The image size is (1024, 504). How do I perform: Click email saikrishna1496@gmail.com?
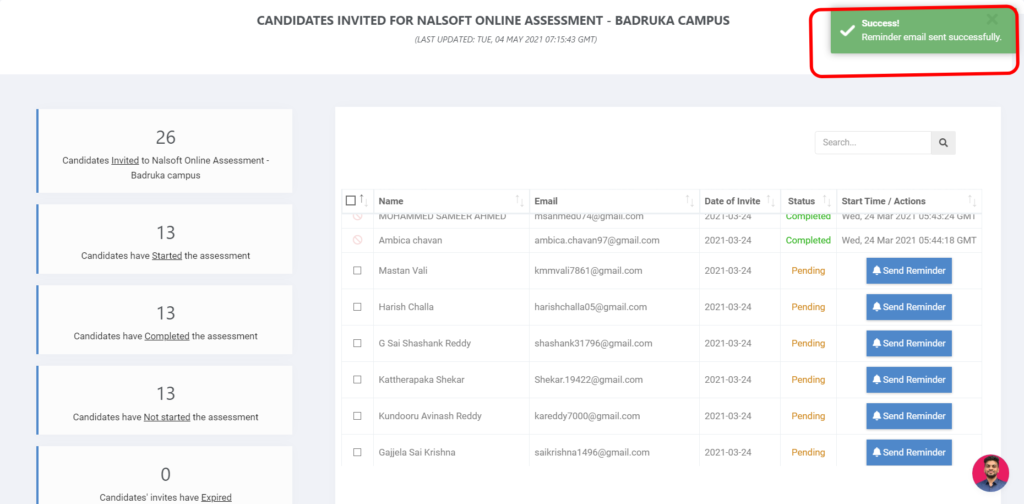pos(592,452)
